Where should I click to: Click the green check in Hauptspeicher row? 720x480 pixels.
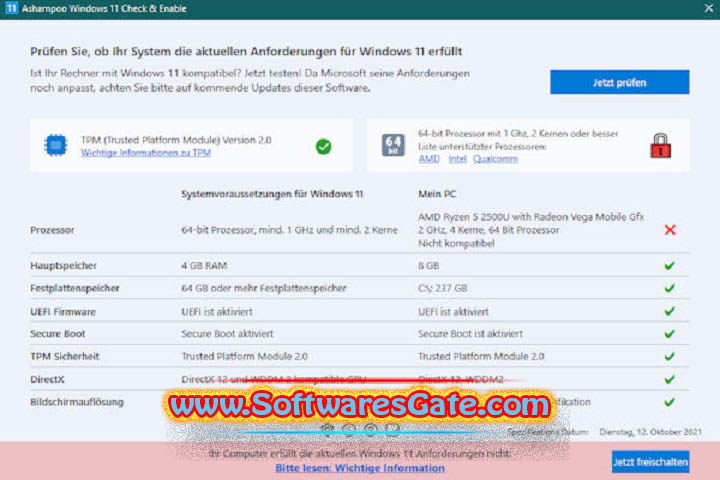pyautogui.click(x=669, y=265)
